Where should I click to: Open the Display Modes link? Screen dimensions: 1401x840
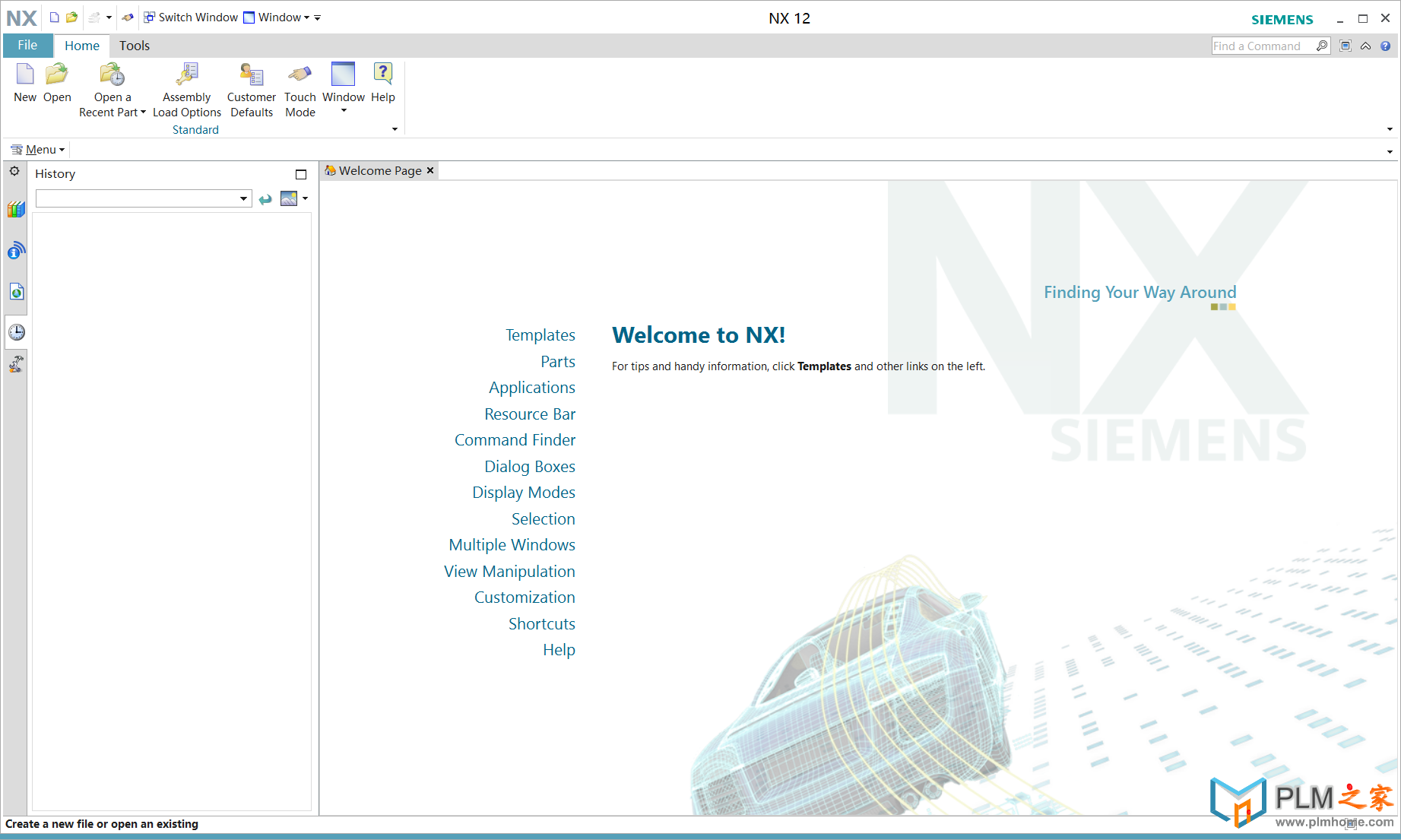tap(524, 493)
